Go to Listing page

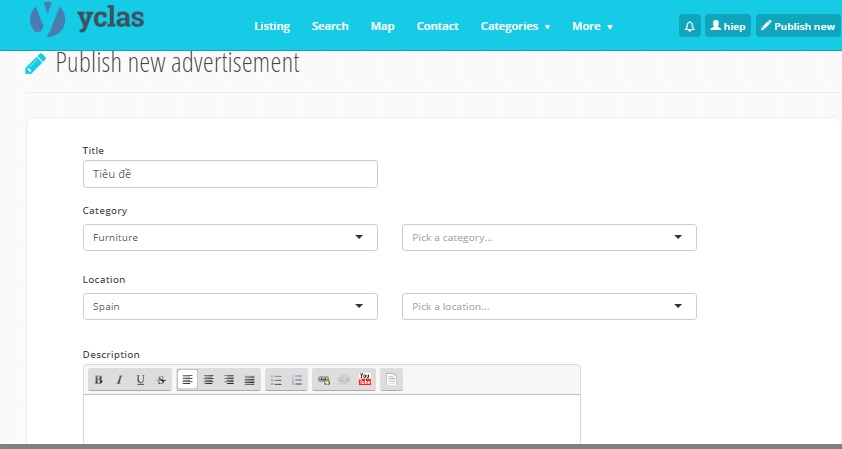tap(272, 26)
